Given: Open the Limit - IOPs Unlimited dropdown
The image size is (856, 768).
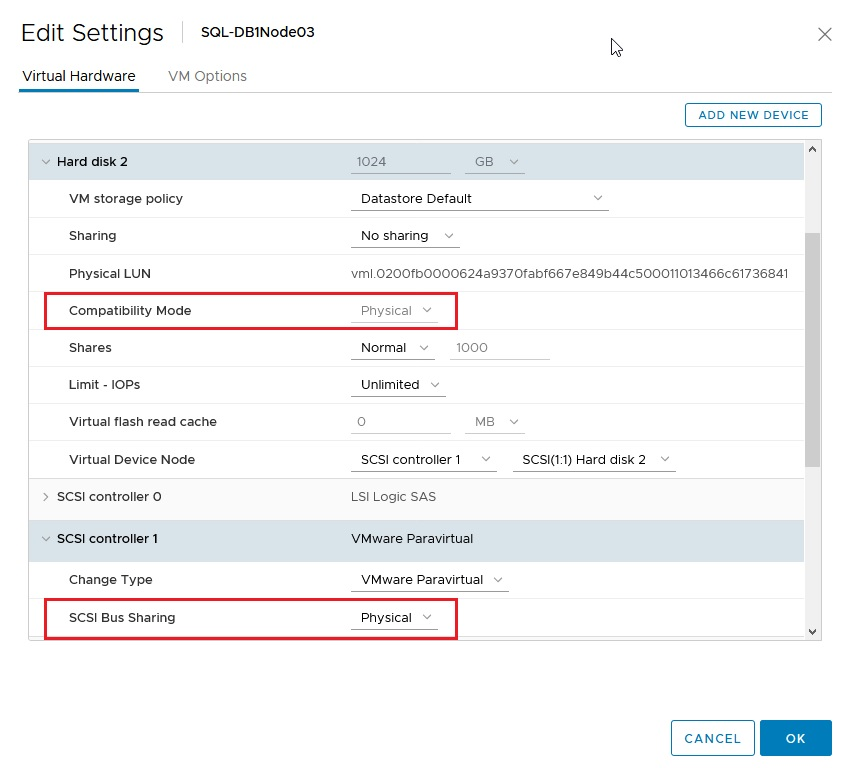Looking at the screenshot, I should (398, 385).
